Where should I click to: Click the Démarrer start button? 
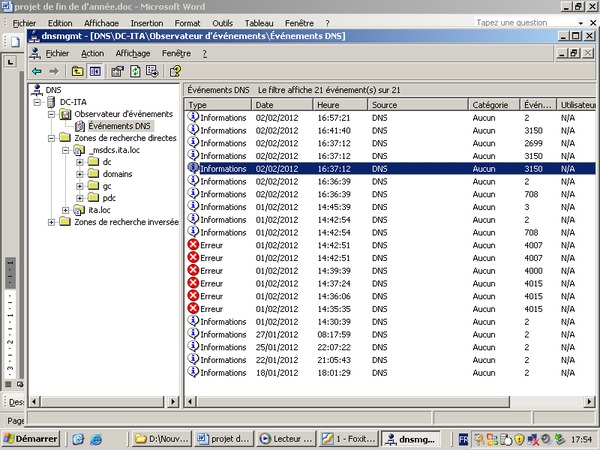32,438
